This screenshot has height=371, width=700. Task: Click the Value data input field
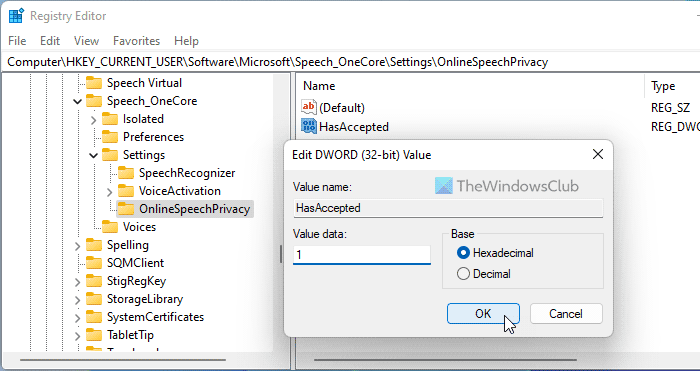click(362, 254)
